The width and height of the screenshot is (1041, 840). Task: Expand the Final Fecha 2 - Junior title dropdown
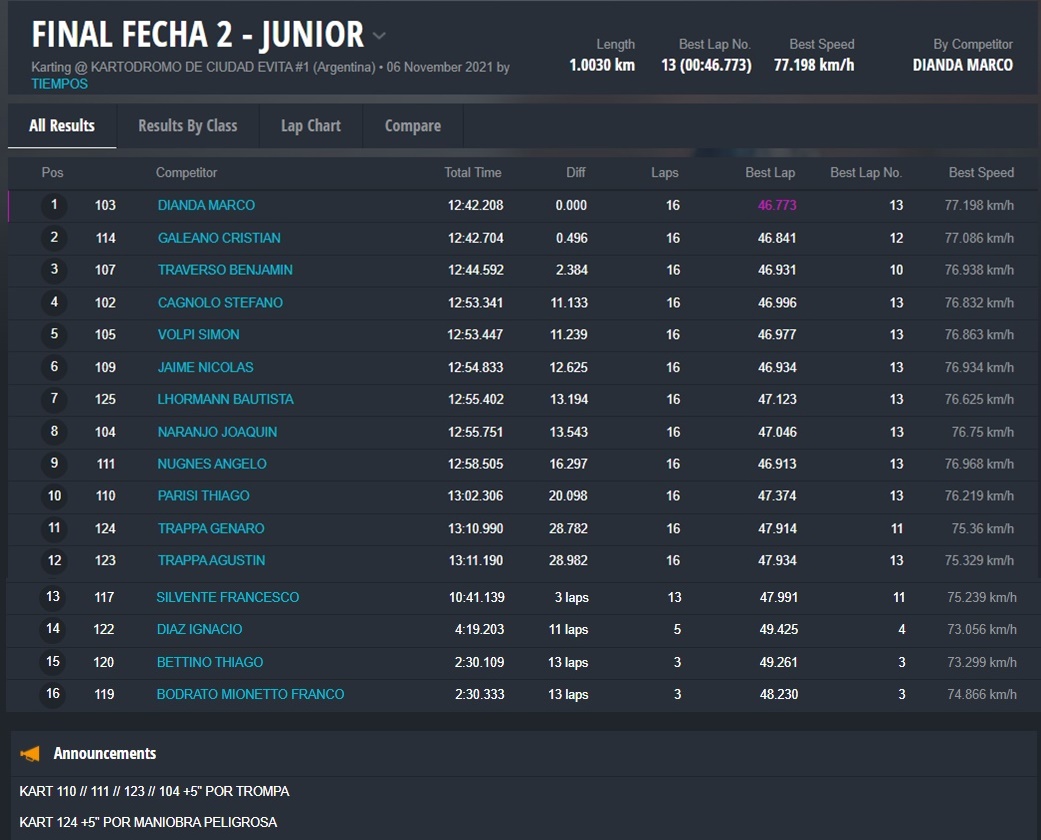click(x=379, y=36)
